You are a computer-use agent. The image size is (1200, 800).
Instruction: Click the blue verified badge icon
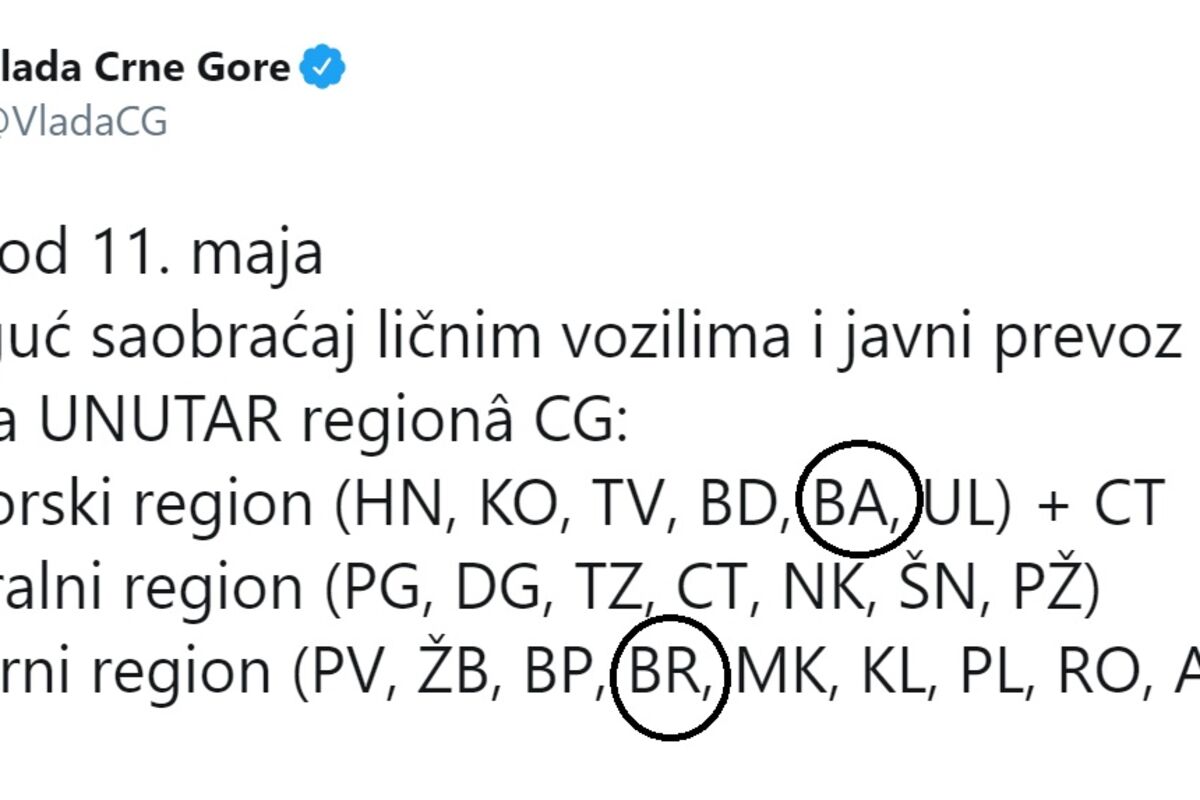tap(324, 67)
